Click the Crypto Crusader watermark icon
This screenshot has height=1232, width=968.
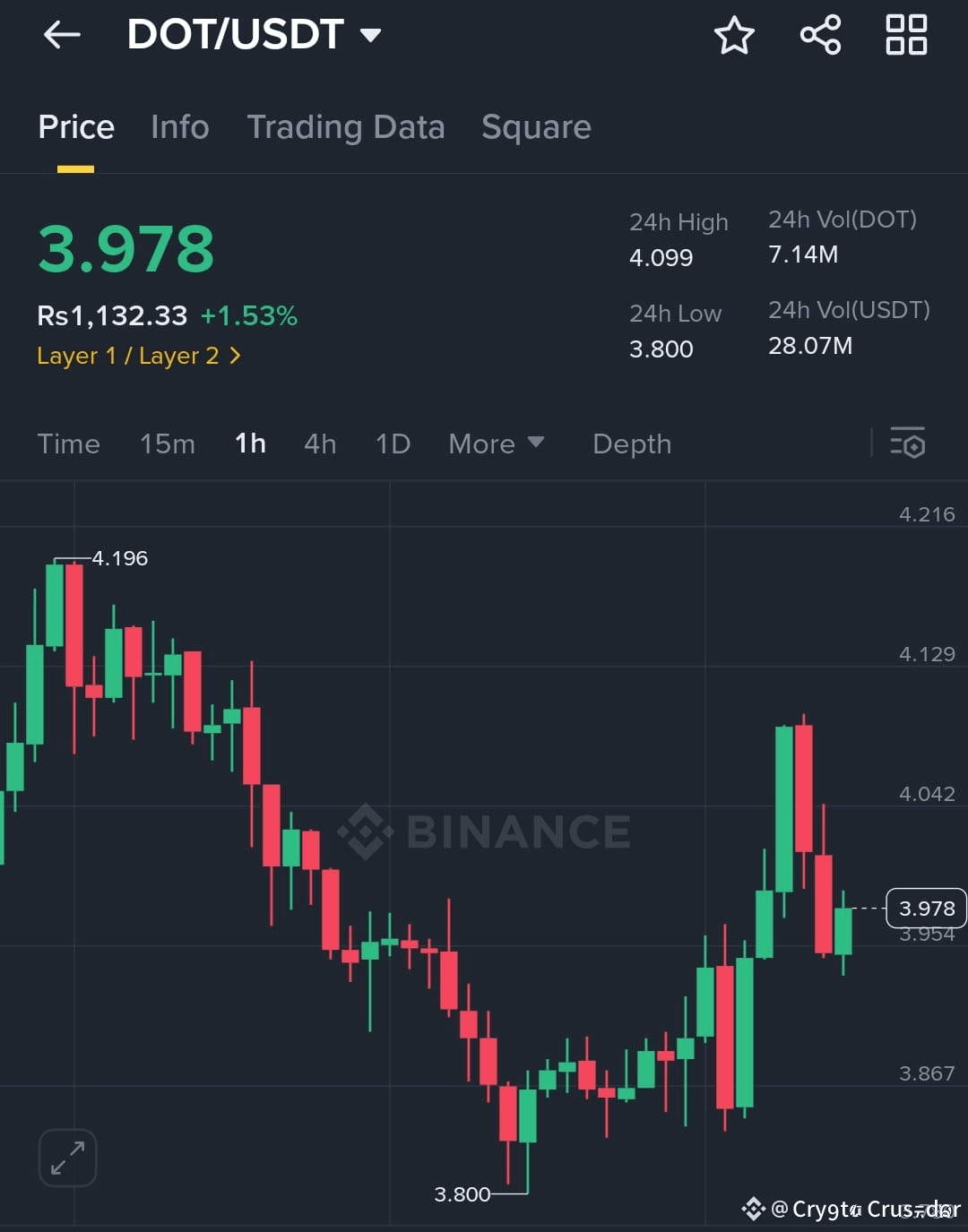pos(754,1210)
